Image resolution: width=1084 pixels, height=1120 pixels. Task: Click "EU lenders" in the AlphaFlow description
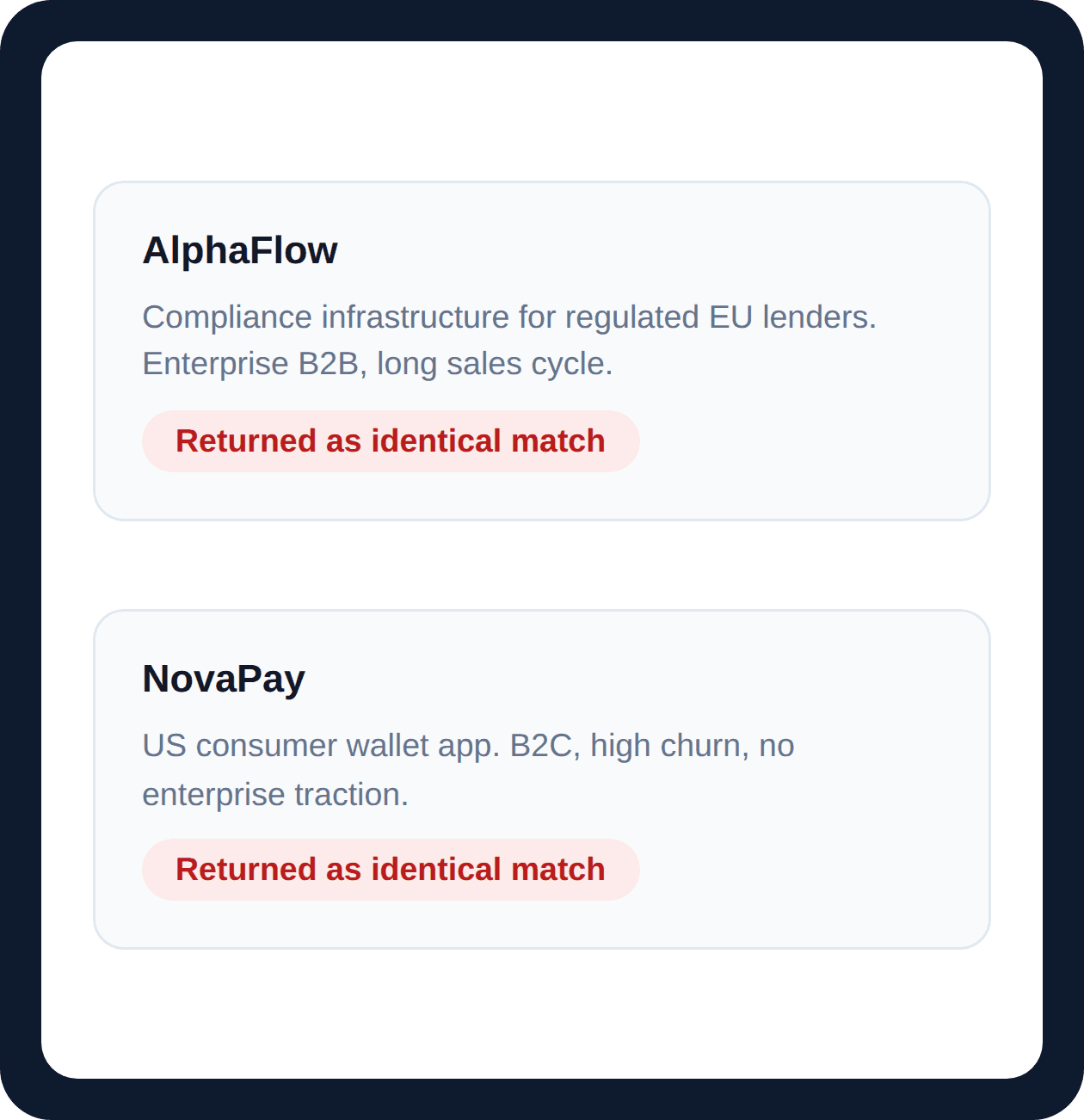[x=791, y=317]
